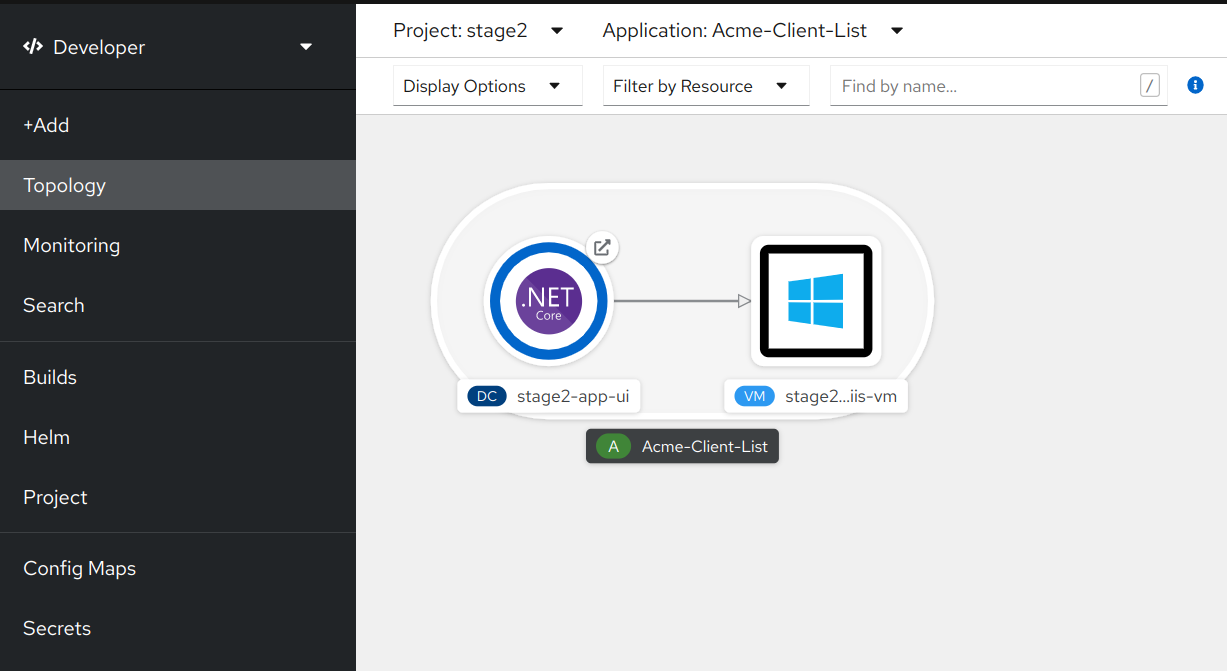The image size is (1227, 671).
Task: Open the Monitoring sidebar item
Action: click(72, 245)
